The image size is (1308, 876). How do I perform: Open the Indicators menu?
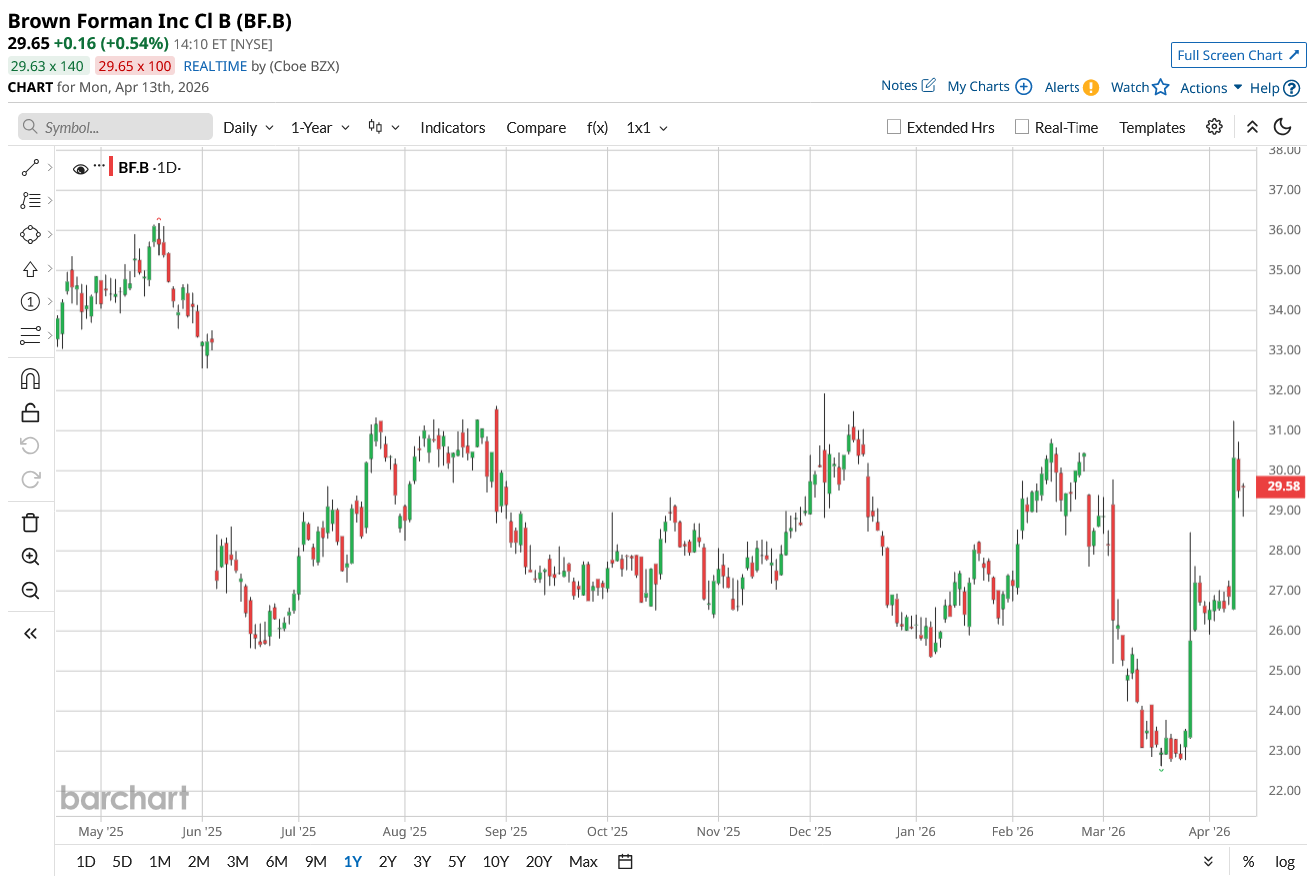point(452,128)
